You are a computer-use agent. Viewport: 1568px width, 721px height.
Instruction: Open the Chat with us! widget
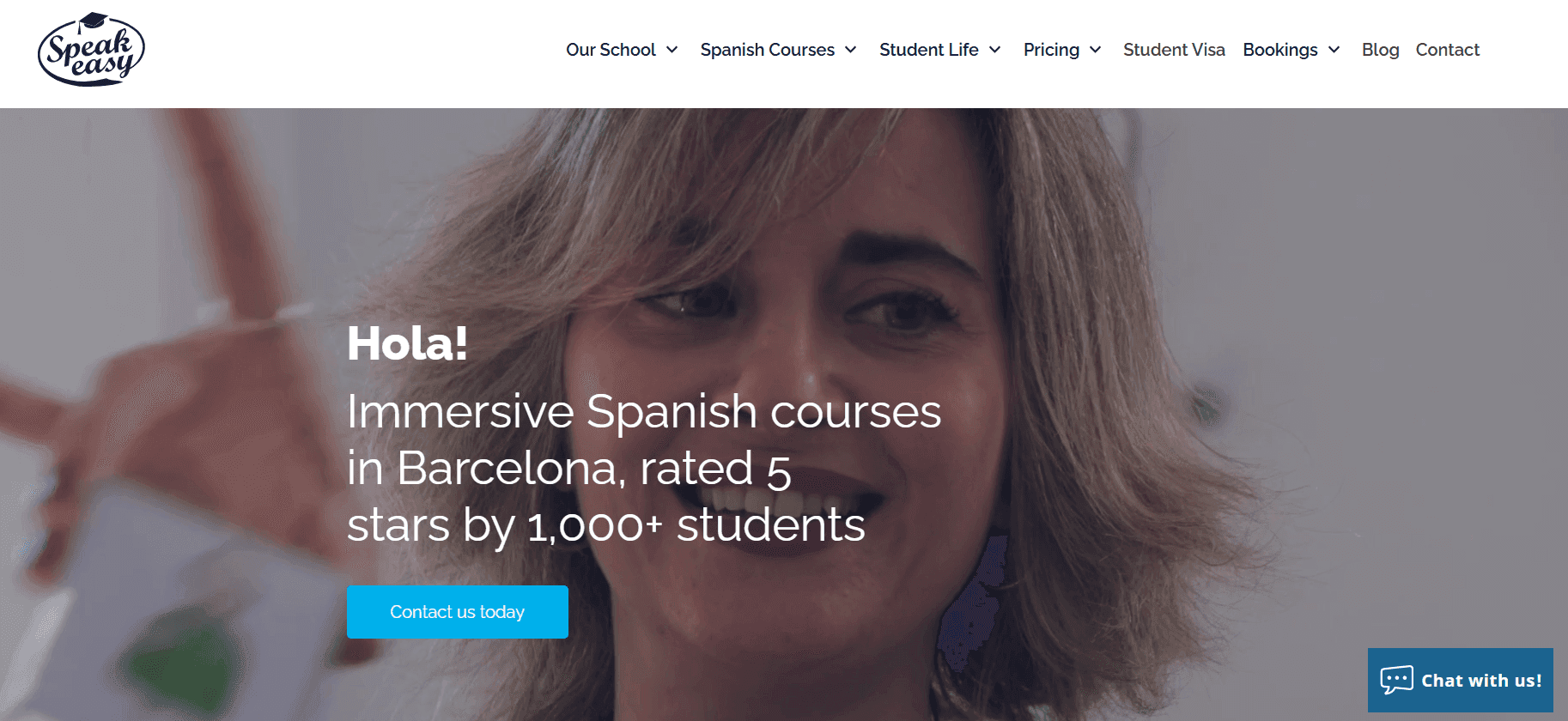1460,680
